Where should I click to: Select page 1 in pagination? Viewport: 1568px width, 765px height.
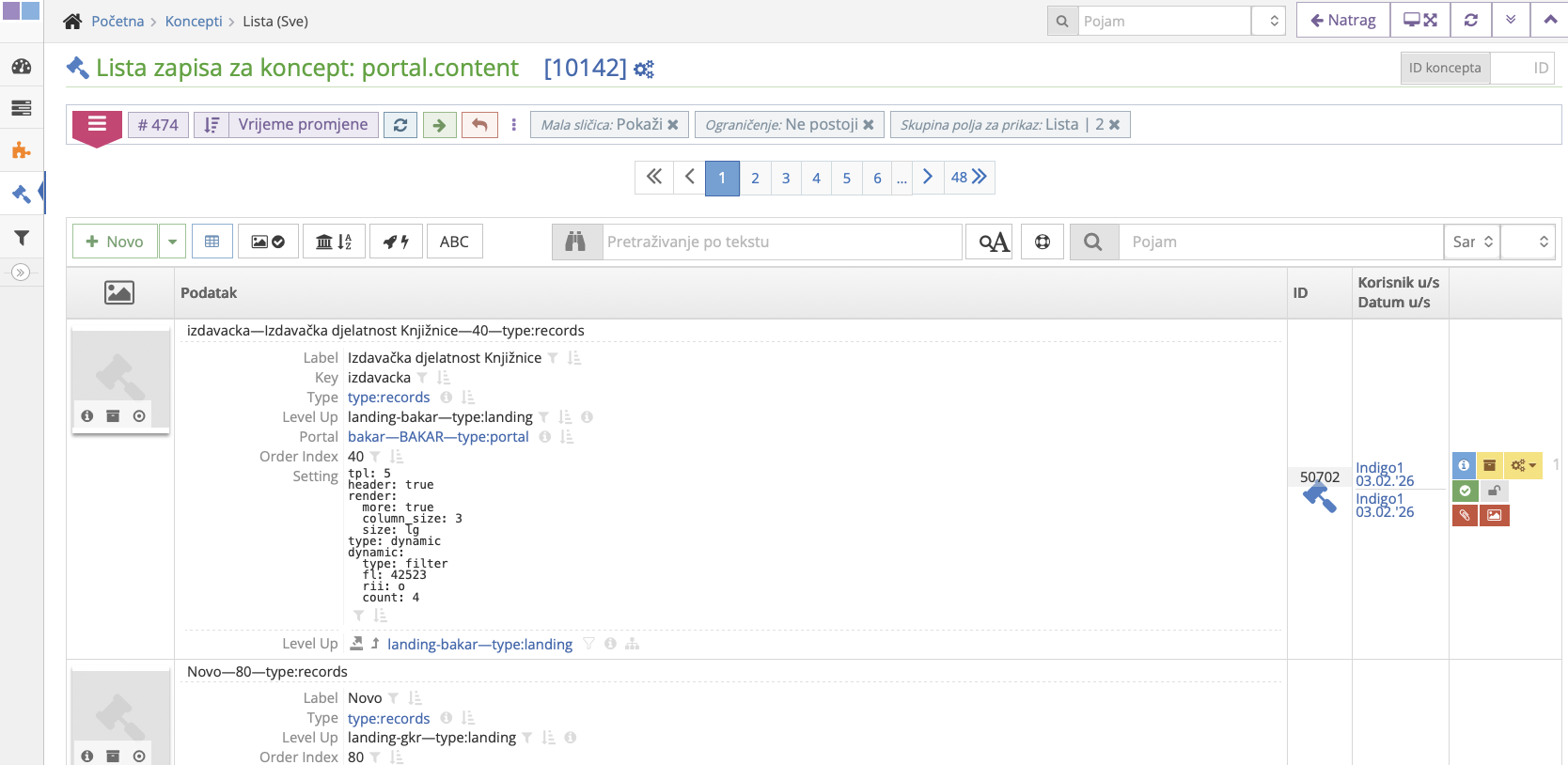pos(722,178)
